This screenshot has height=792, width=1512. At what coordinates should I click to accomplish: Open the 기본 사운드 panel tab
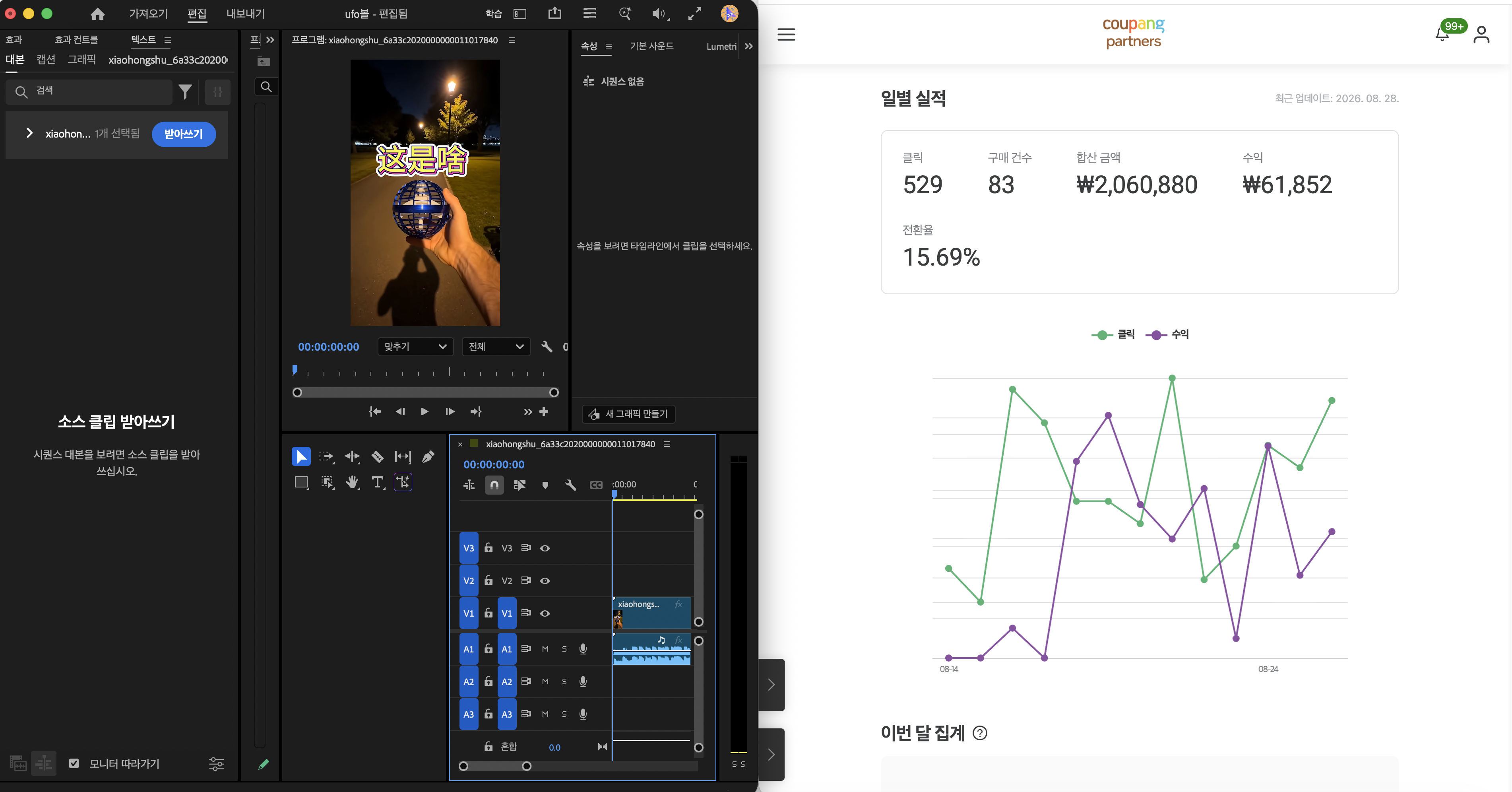[x=651, y=46]
